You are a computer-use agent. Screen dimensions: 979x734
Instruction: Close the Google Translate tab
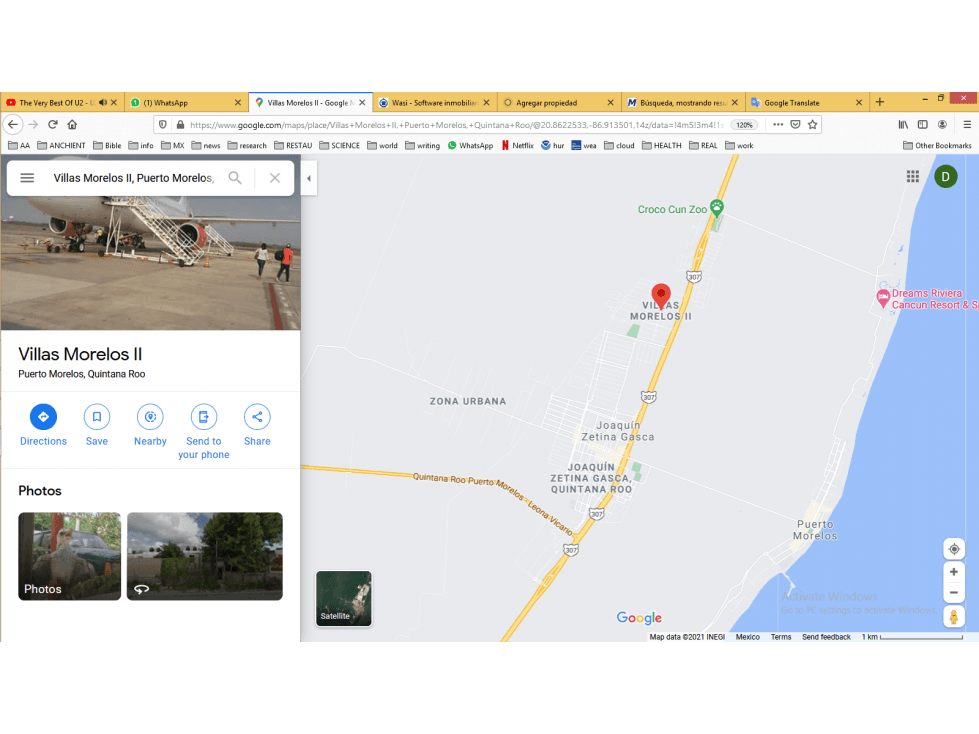click(859, 102)
